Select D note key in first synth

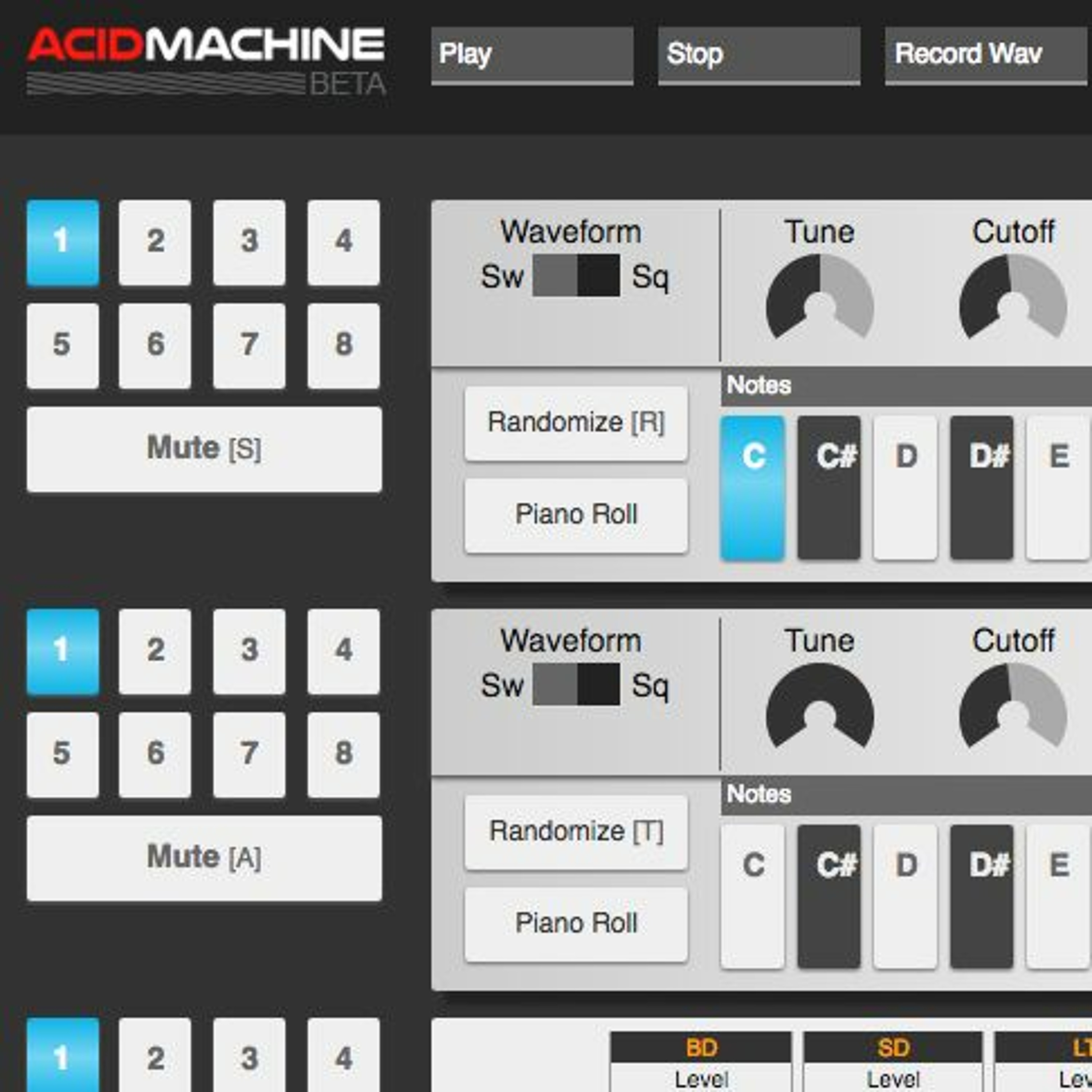[906, 488]
